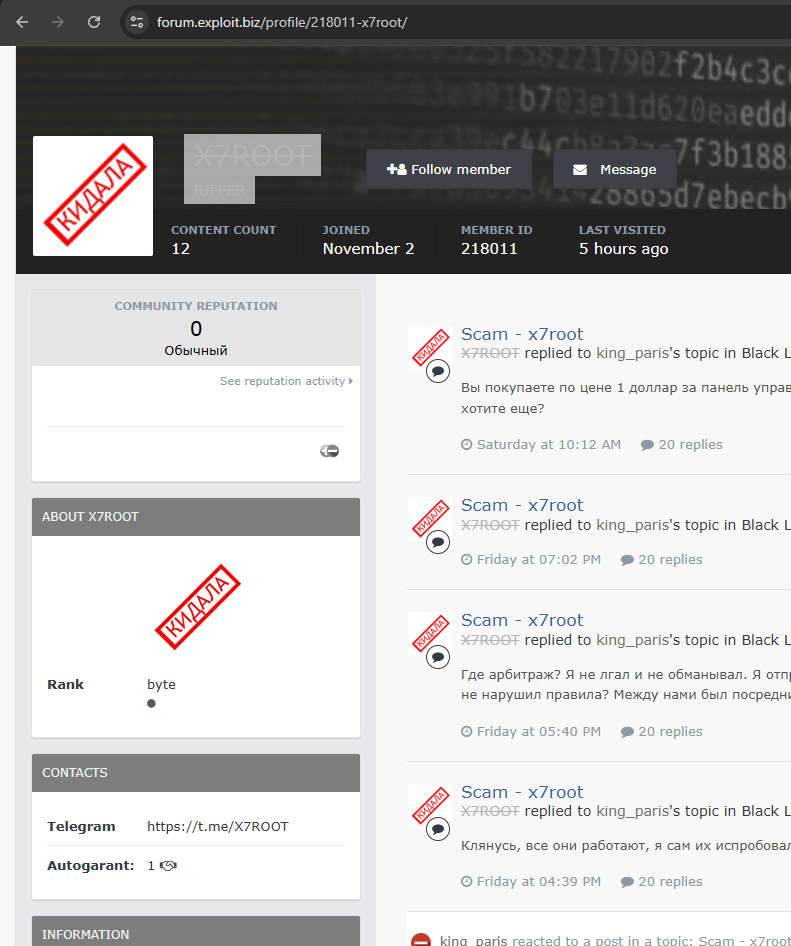Click king_paris in the Friday 05:40 PM entry
Viewport: 791px width, 946px height.
[632, 640]
